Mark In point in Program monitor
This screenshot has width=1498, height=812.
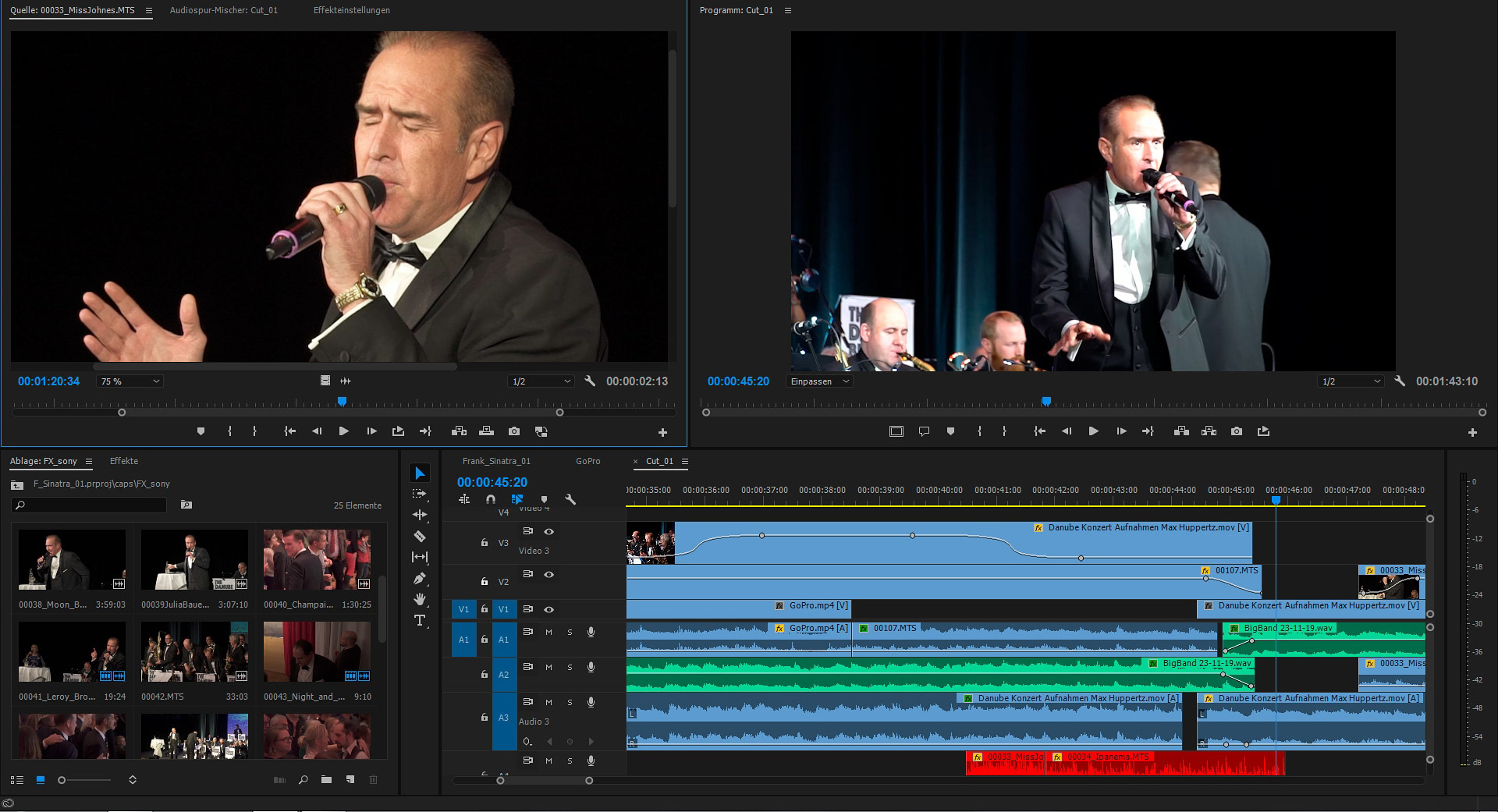coord(979,431)
